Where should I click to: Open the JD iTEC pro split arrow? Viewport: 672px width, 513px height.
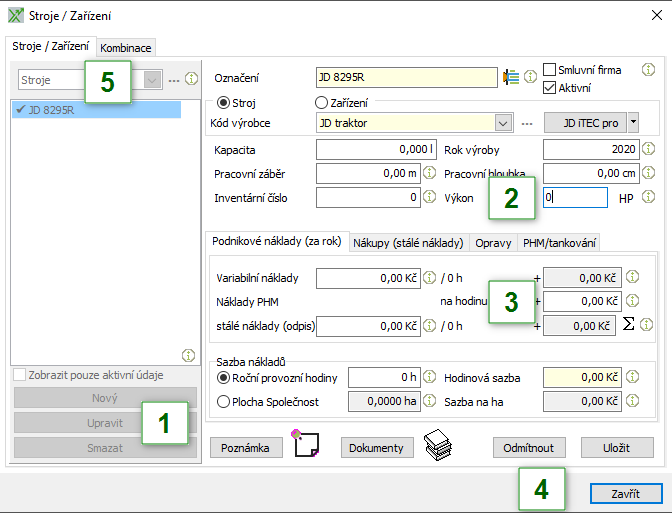[633, 123]
